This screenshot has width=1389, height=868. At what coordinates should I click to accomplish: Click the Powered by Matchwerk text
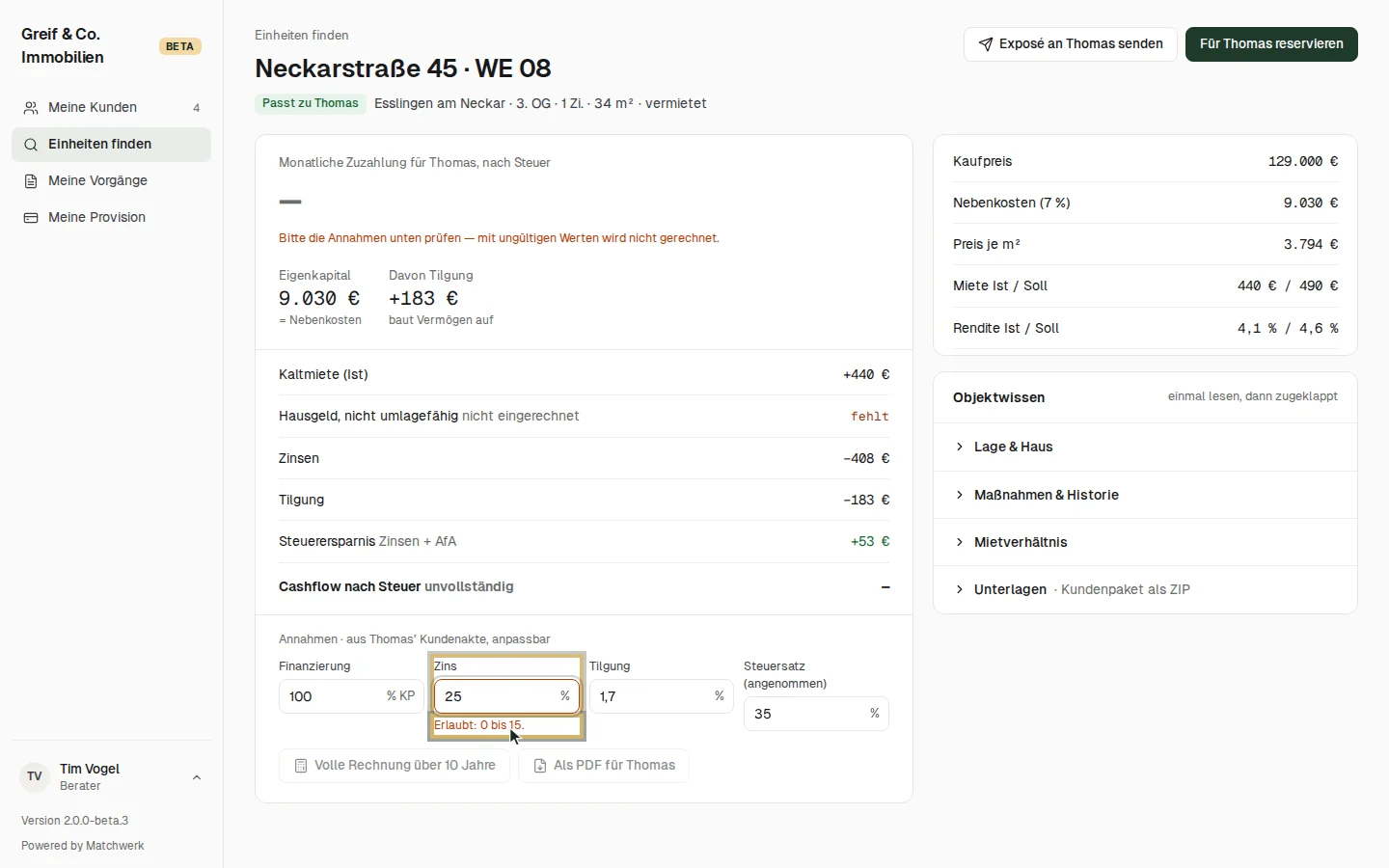pyautogui.click(x=83, y=846)
